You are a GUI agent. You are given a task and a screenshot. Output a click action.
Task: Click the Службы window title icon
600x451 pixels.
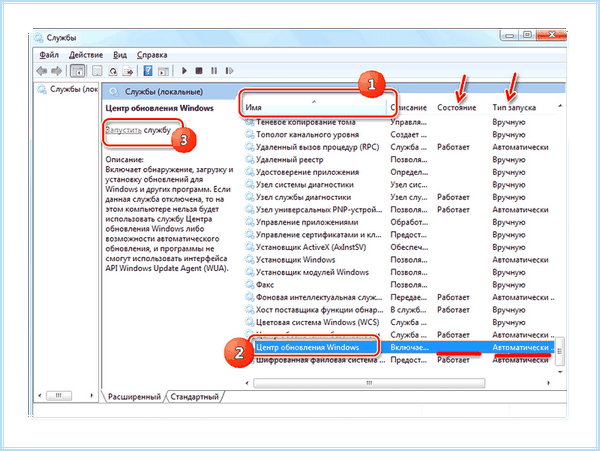point(38,38)
